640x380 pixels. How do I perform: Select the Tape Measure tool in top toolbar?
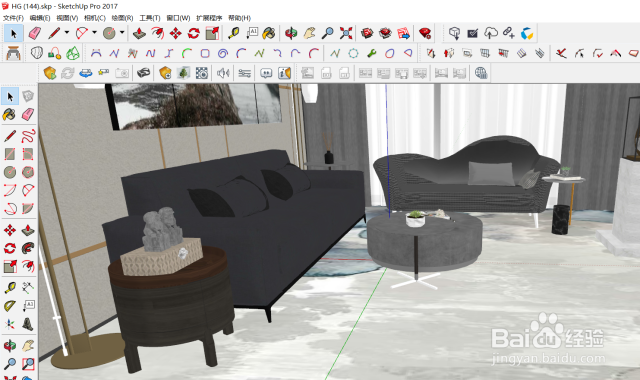tap(233, 33)
